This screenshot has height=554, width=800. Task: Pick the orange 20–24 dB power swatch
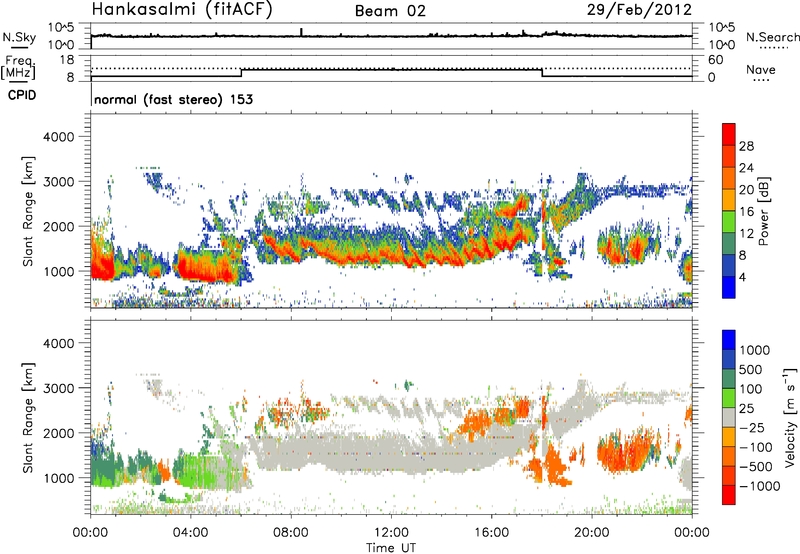[x=729, y=178]
